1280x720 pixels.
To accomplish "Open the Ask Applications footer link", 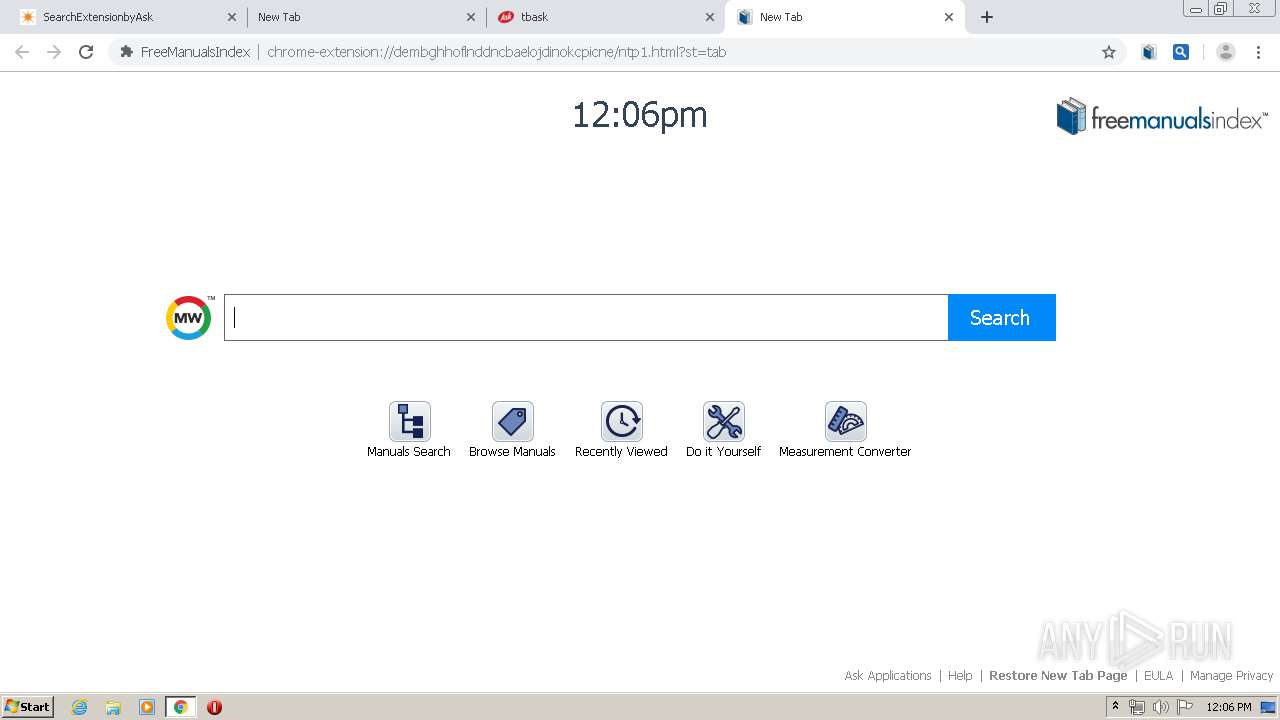I will pos(888,676).
